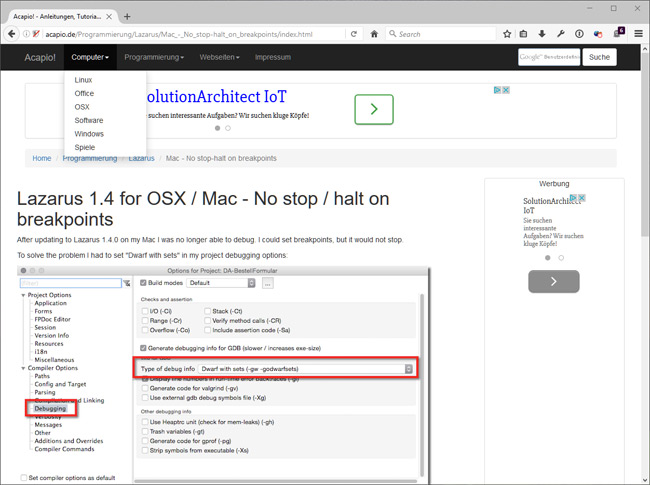Viewport: 650px width, 485px height.
Task: Choose Windows from Computer menu
Action: (89, 134)
